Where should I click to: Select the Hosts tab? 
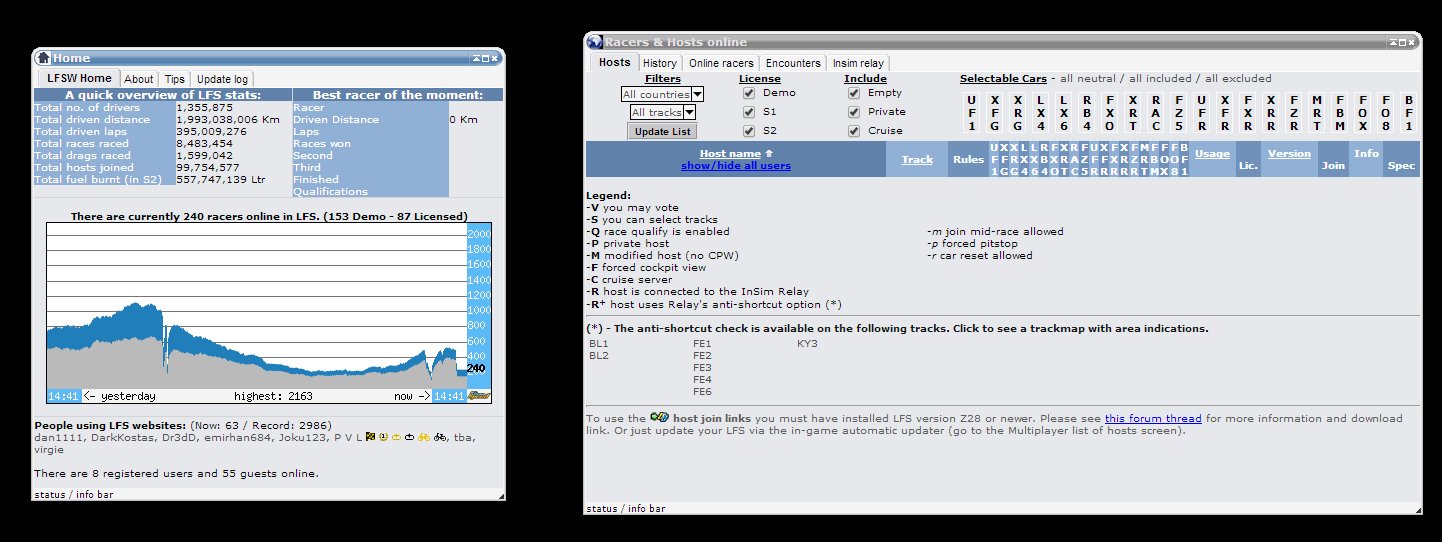(614, 62)
